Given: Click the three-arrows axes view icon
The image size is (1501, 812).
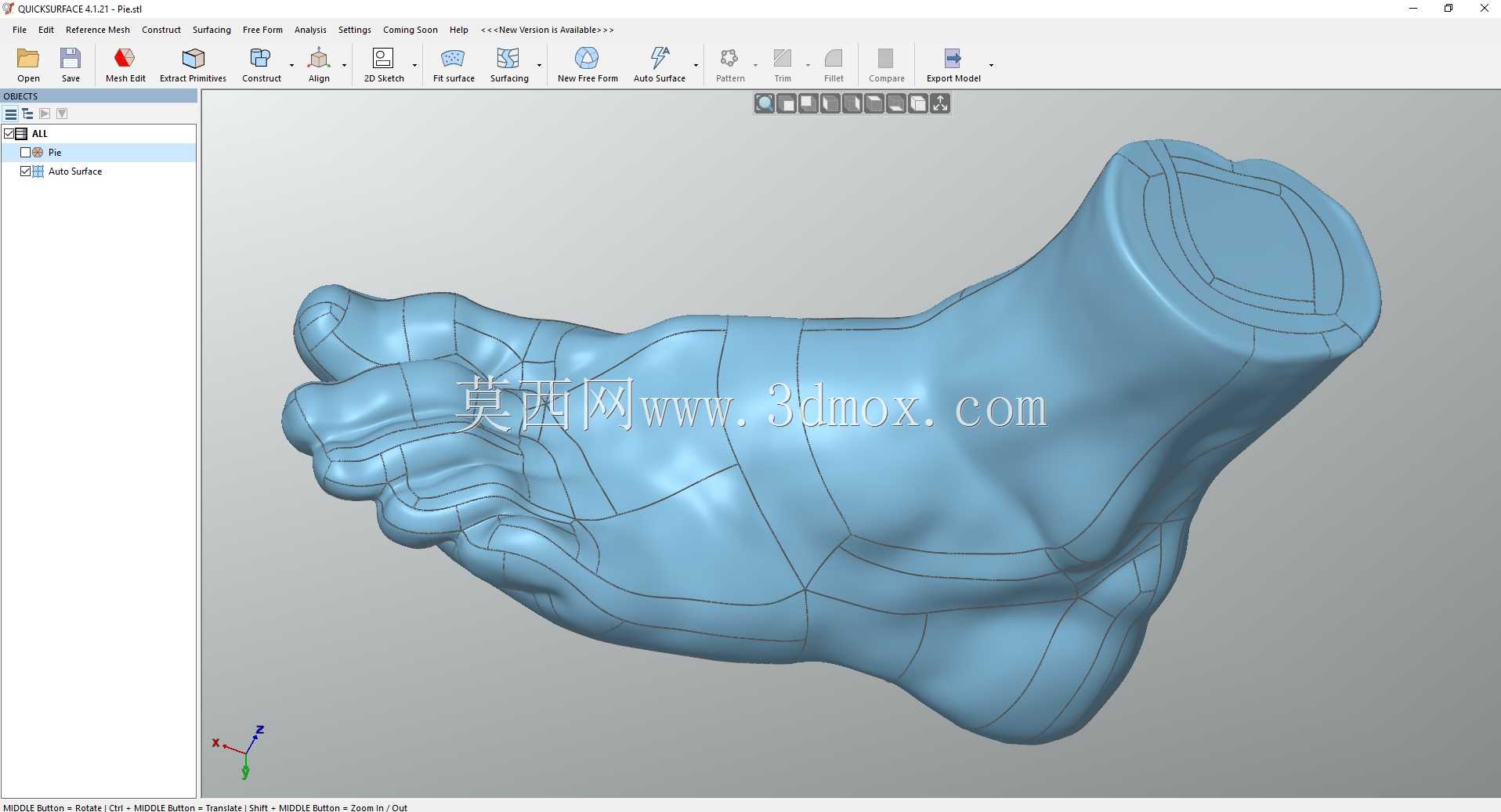Looking at the screenshot, I should tap(940, 103).
